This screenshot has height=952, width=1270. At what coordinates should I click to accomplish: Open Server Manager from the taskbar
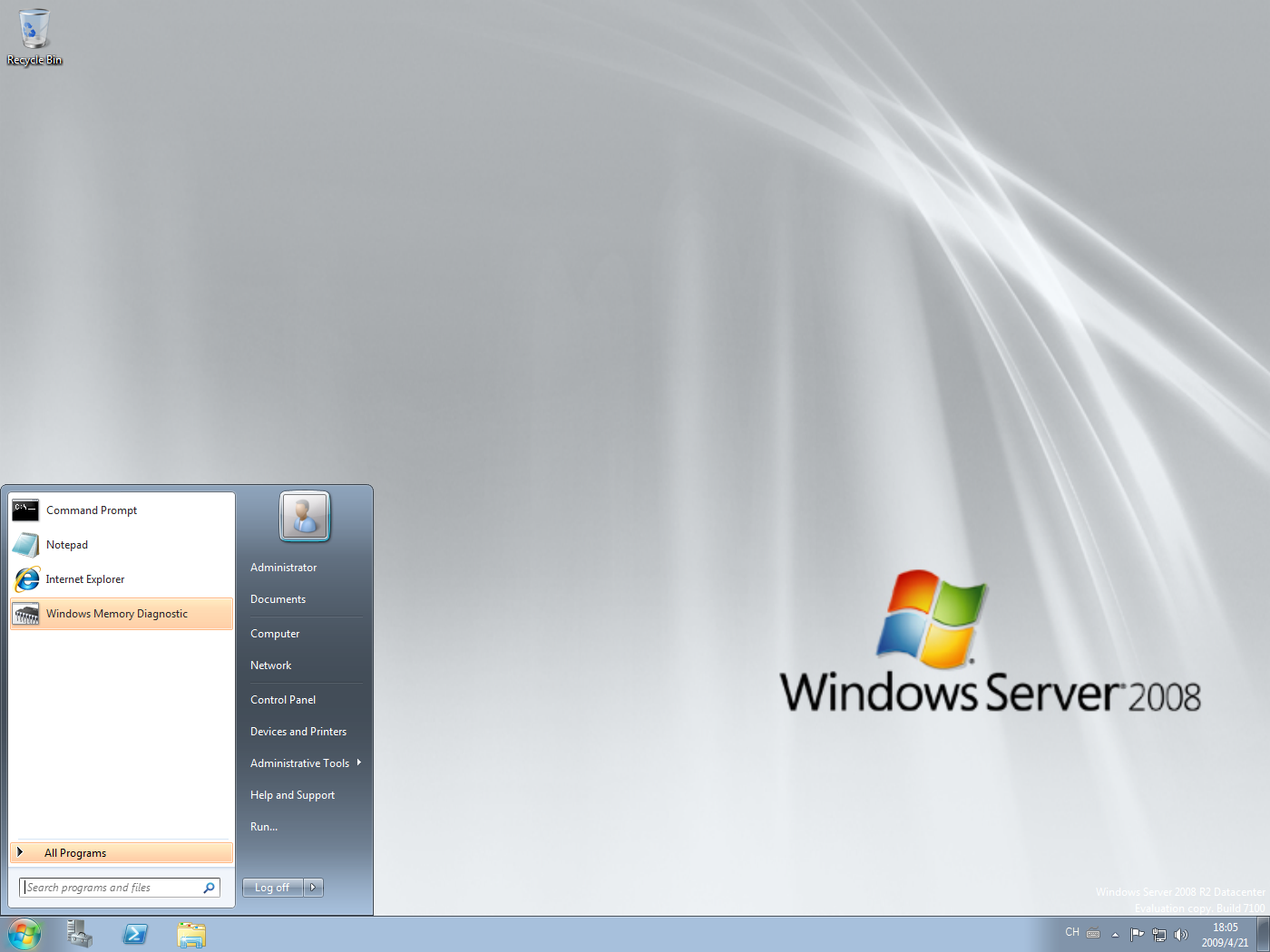coord(80,934)
